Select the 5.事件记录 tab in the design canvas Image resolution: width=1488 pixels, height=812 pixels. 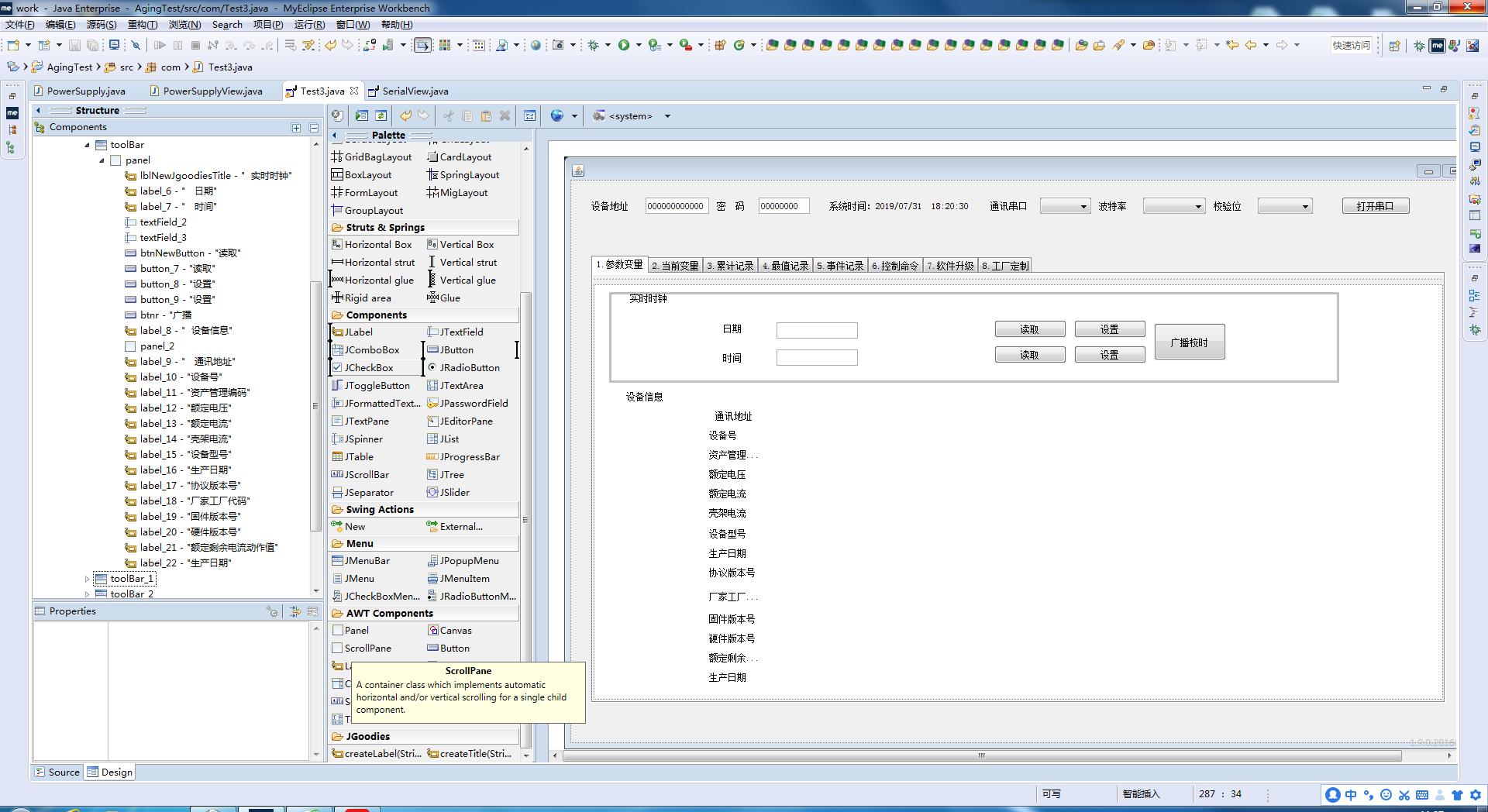click(840, 266)
